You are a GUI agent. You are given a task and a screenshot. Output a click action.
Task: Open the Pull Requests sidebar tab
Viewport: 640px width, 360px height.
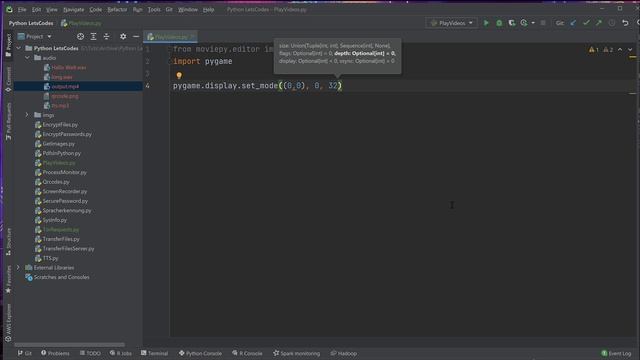[8, 121]
